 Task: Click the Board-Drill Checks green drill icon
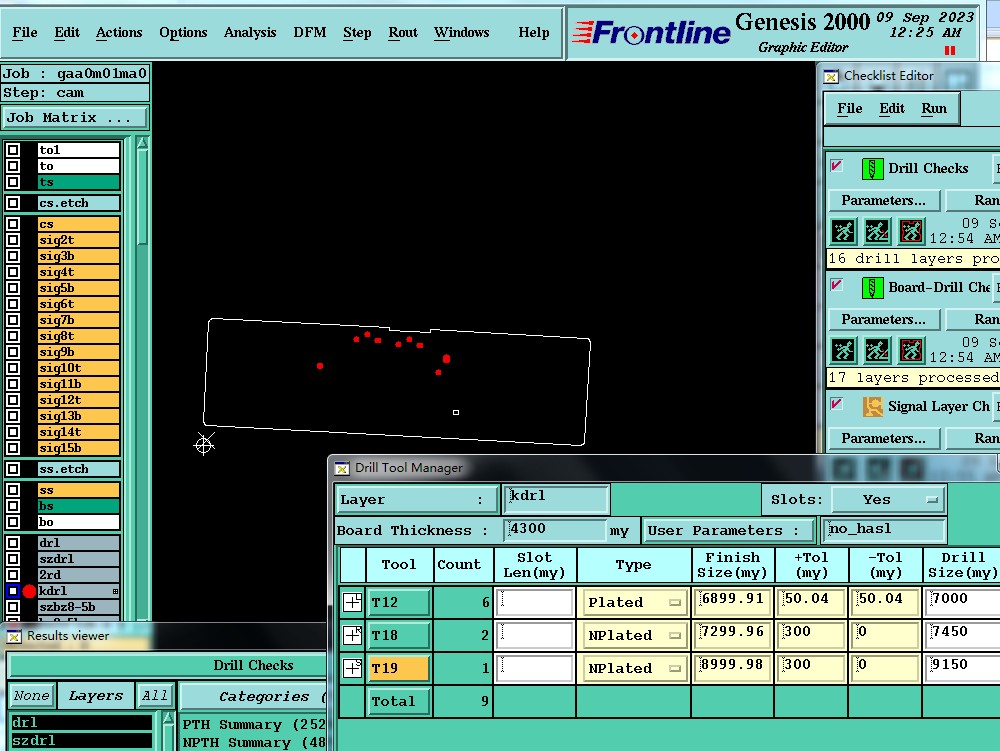click(x=872, y=288)
